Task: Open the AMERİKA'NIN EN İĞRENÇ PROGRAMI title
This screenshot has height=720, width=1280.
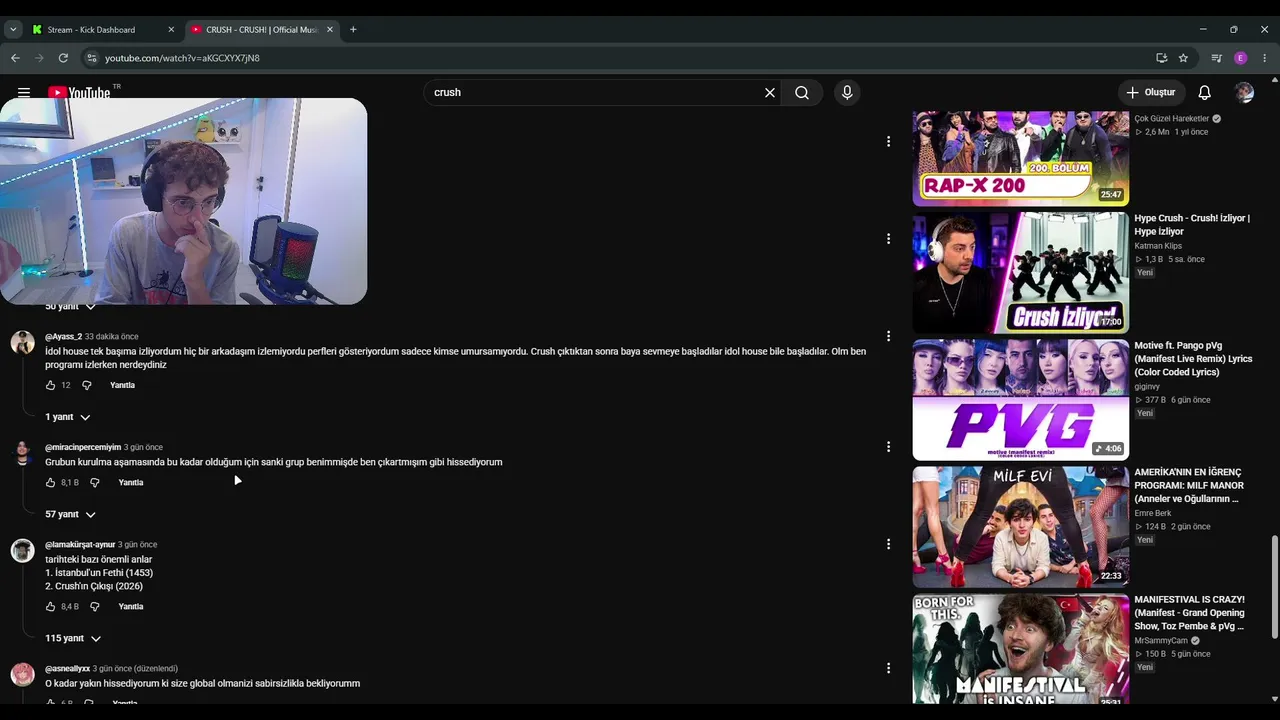Action: [x=1189, y=486]
